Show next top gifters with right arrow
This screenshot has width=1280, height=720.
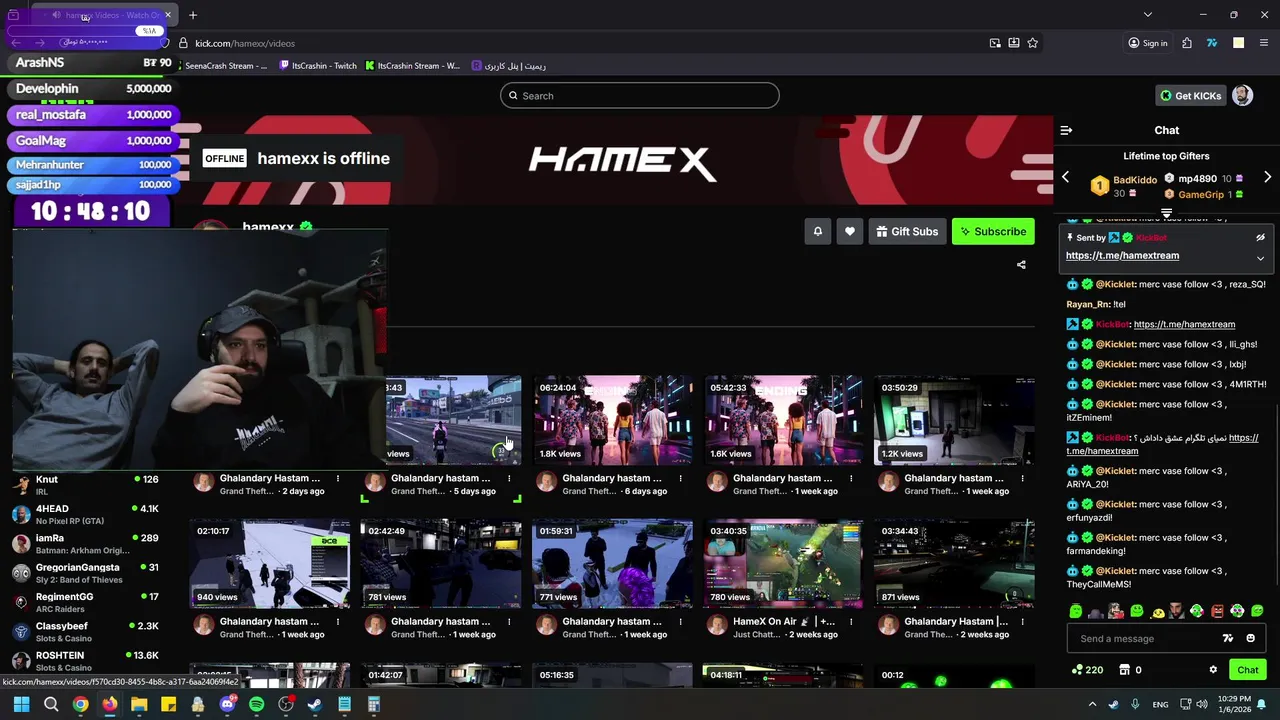click(x=1267, y=177)
